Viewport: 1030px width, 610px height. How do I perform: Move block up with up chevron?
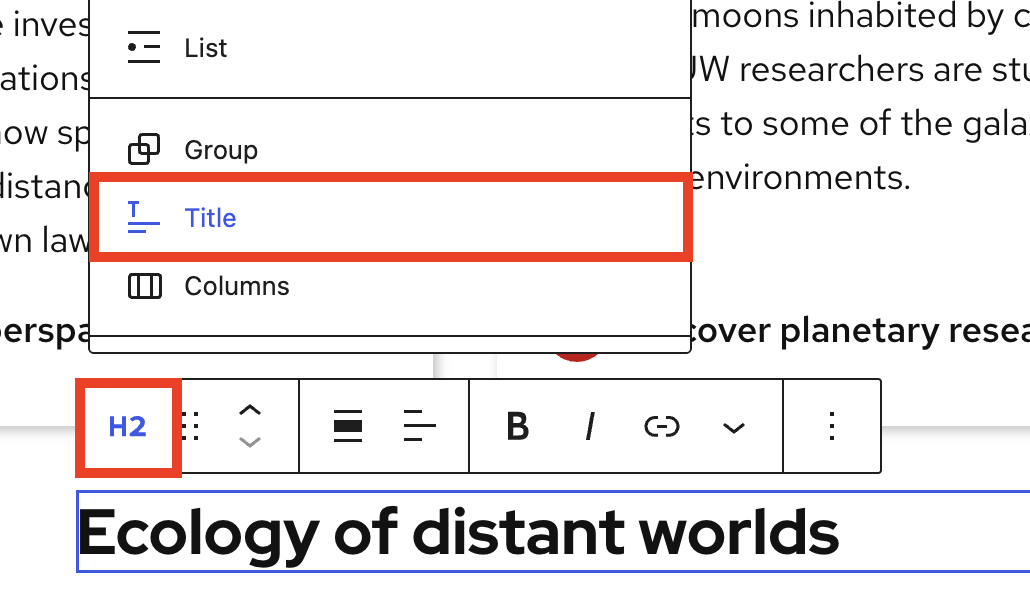click(x=250, y=411)
